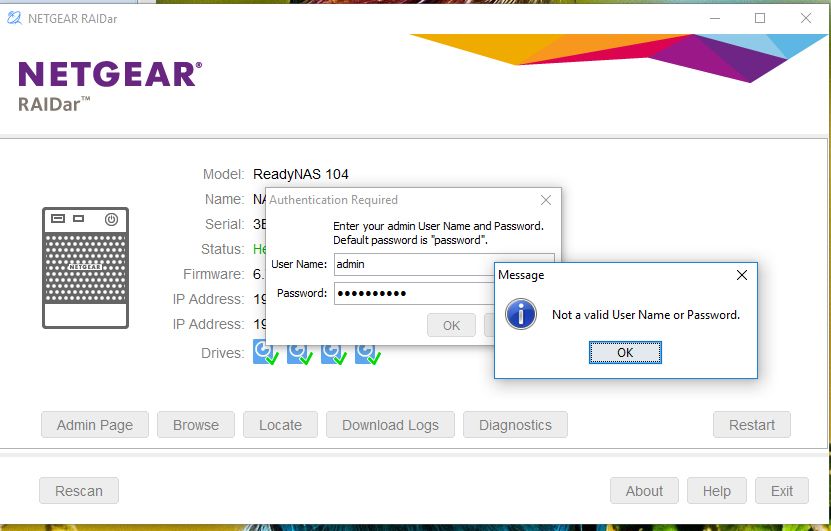Click the 'ReadyNAS 104' model text
Image resolution: width=831 pixels, height=531 pixels.
tap(300, 174)
